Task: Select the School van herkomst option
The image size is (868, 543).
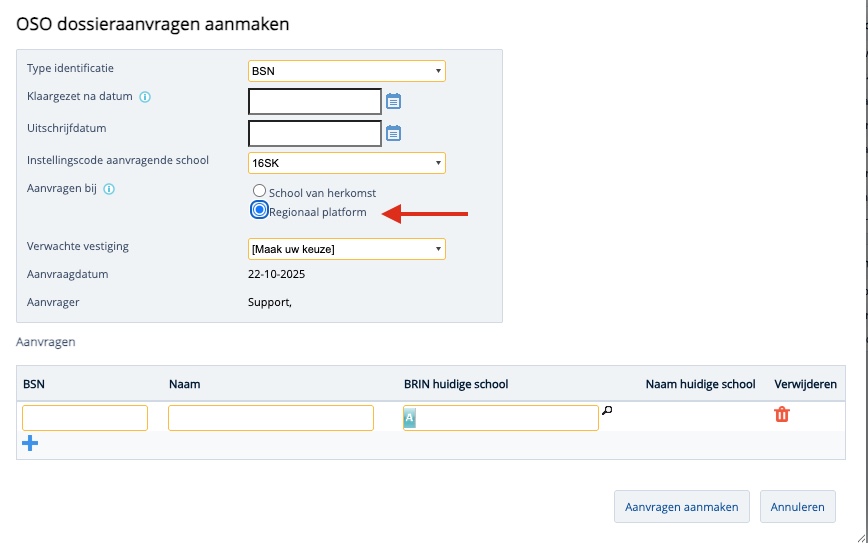Action: pyautogui.click(x=259, y=191)
